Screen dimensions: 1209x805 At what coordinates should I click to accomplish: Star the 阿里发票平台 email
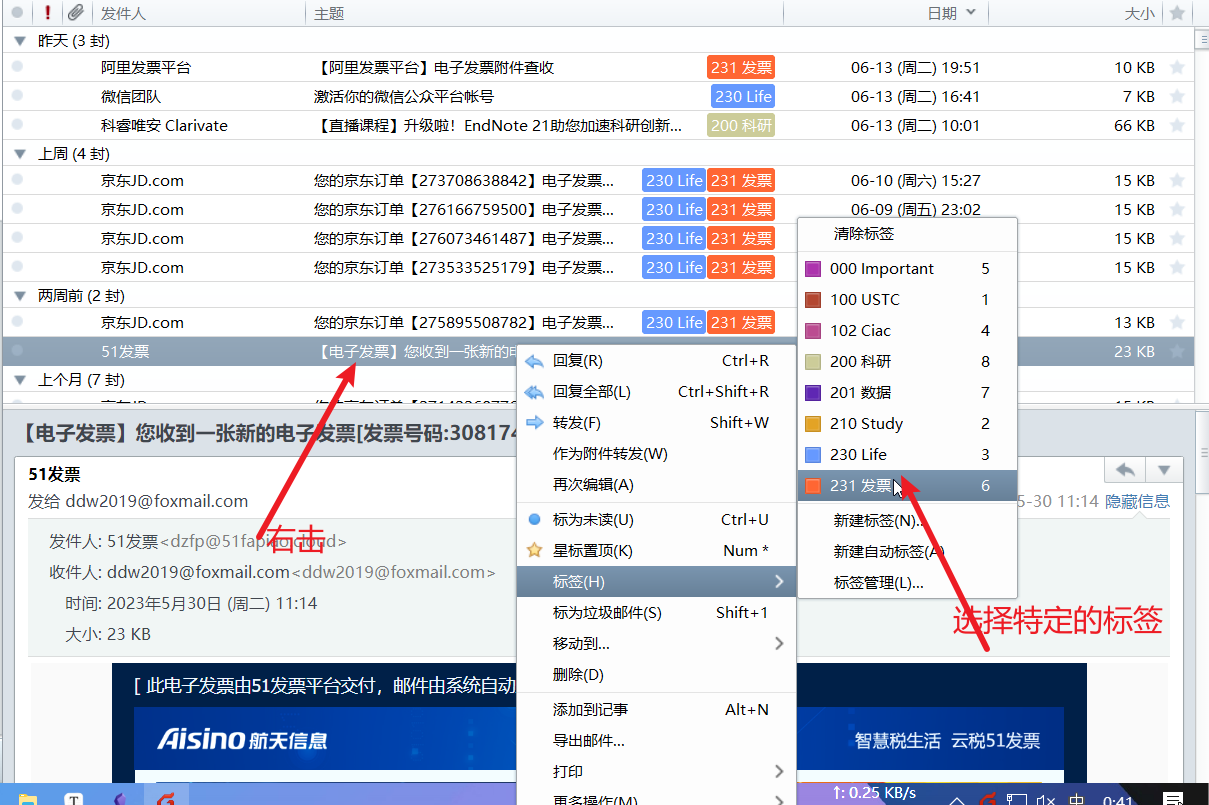tap(1177, 68)
